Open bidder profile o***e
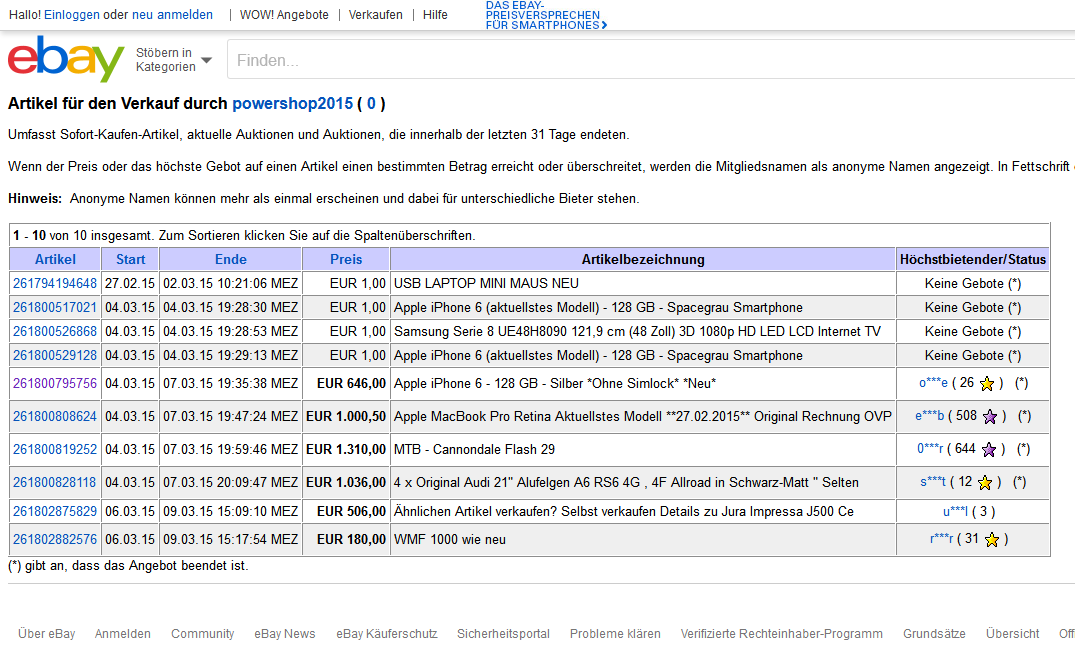This screenshot has width=1075, height=647. click(x=933, y=383)
